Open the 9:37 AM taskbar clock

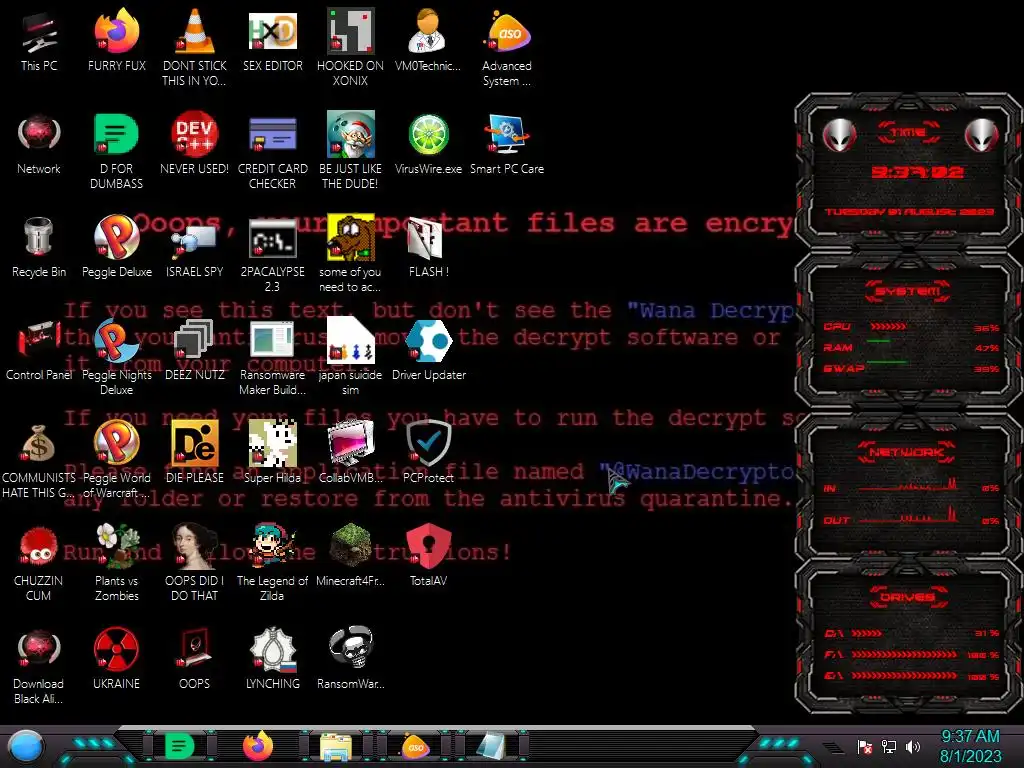point(970,746)
